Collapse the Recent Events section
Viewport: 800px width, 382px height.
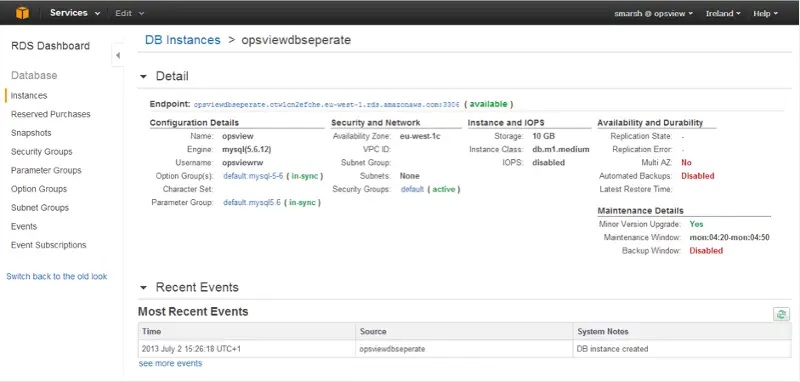(144, 288)
